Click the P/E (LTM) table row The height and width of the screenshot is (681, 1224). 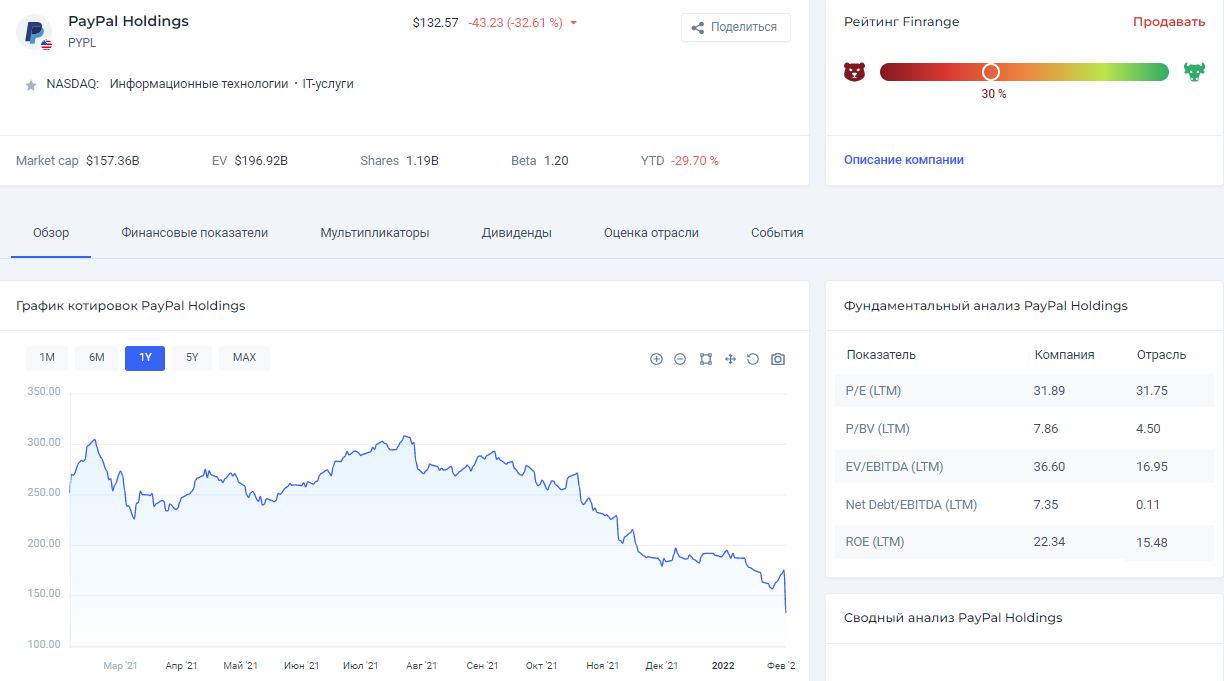tap(1023, 391)
